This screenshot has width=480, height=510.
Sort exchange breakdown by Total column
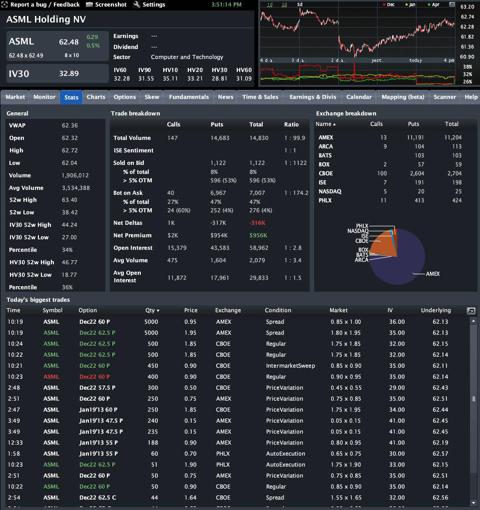point(452,124)
